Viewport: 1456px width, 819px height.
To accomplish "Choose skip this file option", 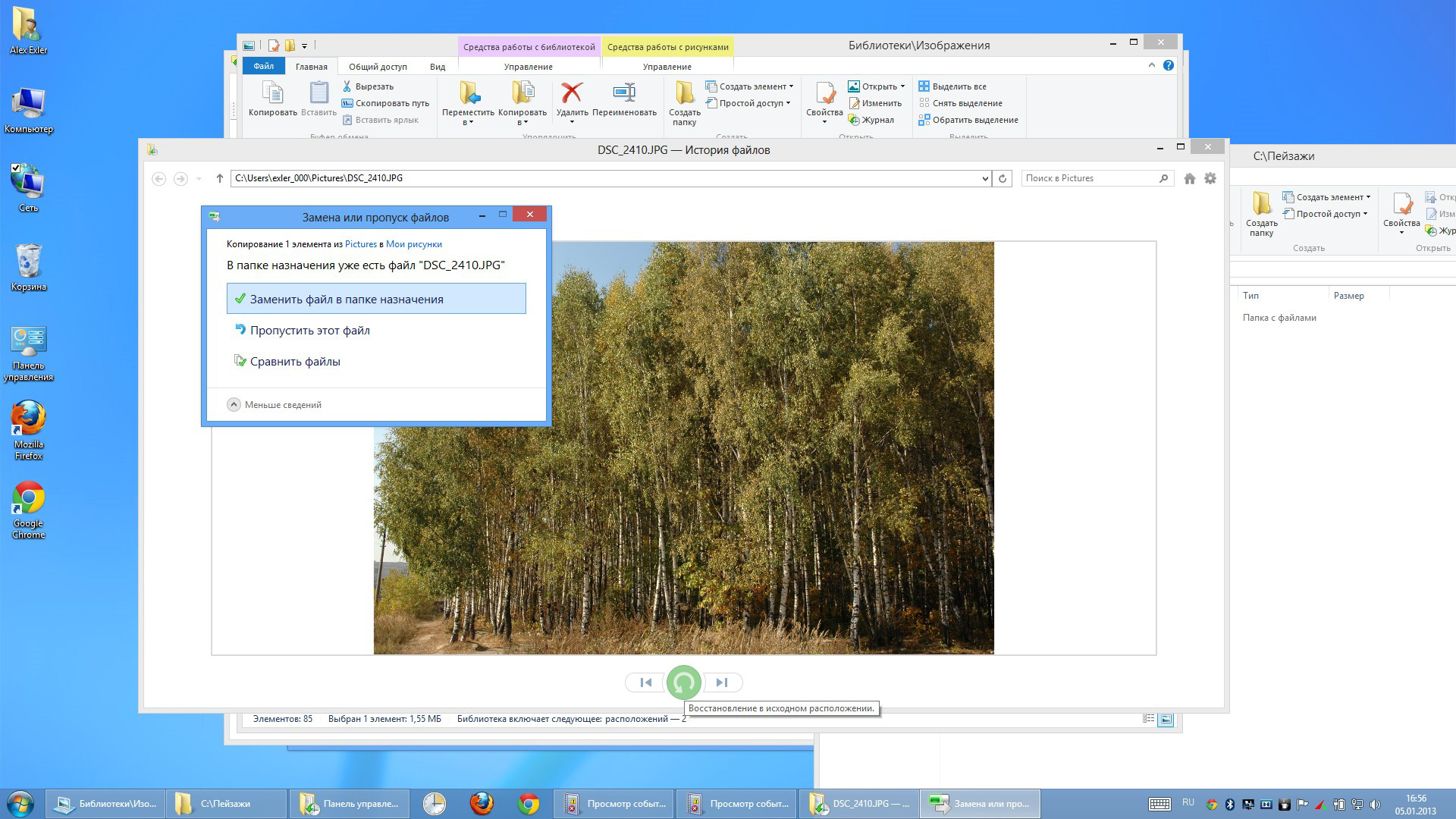I will click(309, 331).
